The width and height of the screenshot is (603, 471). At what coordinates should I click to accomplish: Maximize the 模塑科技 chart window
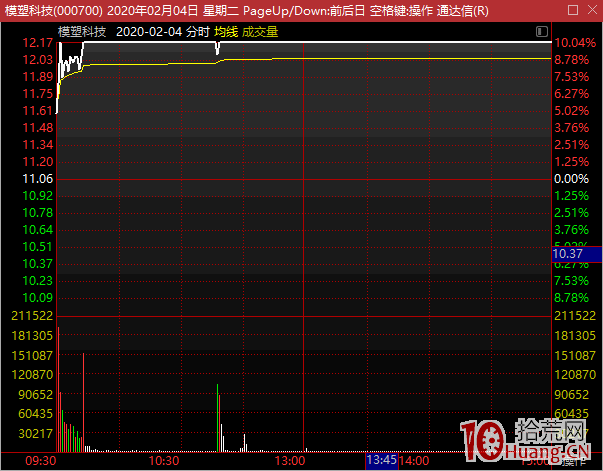[x=573, y=10]
